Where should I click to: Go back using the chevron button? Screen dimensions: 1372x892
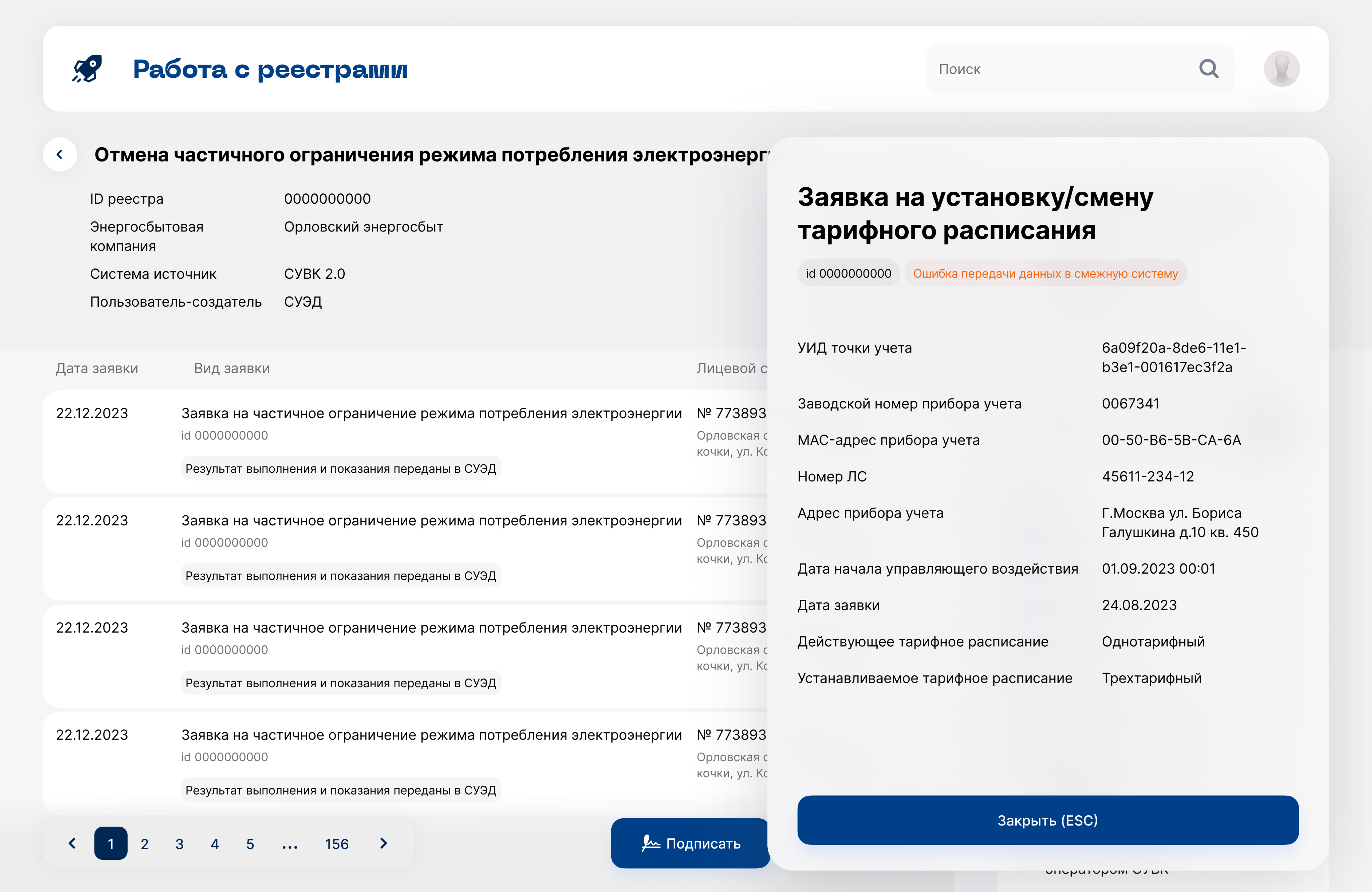[60, 154]
